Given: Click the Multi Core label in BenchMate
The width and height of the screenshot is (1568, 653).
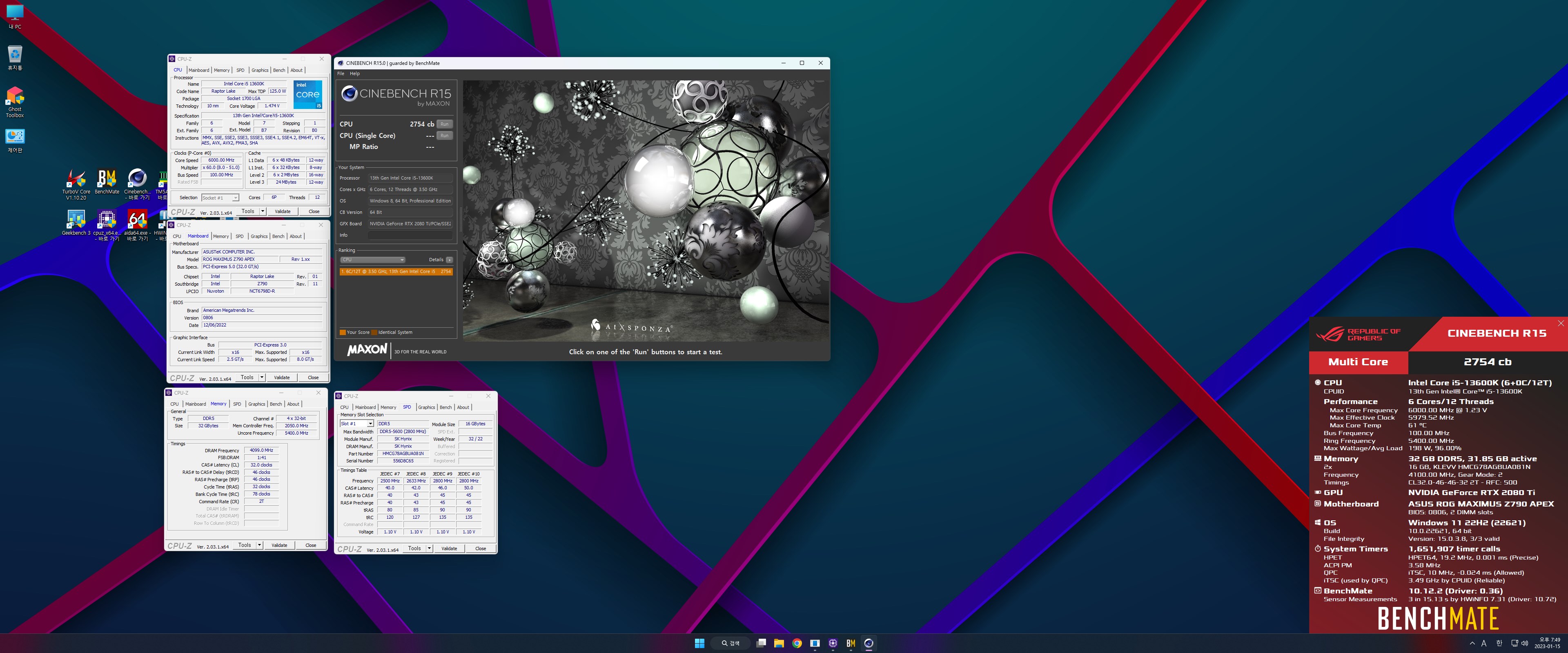Looking at the screenshot, I should (x=1358, y=362).
